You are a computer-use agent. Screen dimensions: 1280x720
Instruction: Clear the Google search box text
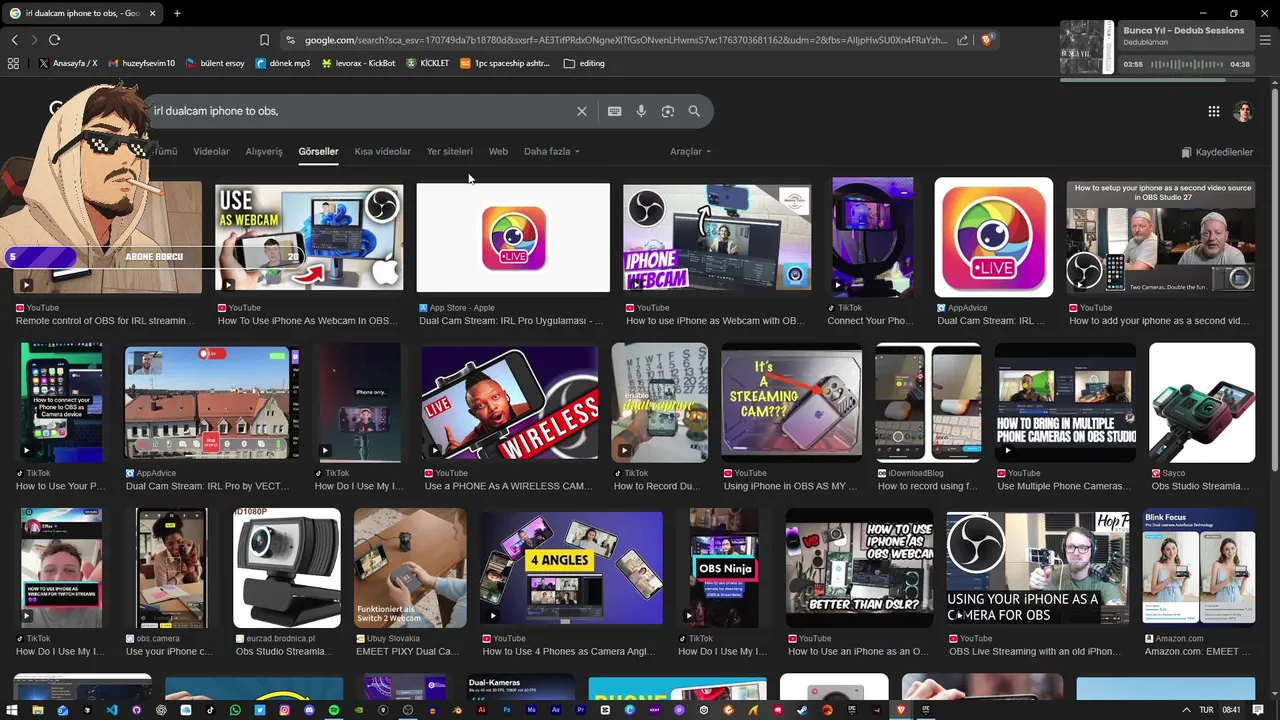[581, 111]
